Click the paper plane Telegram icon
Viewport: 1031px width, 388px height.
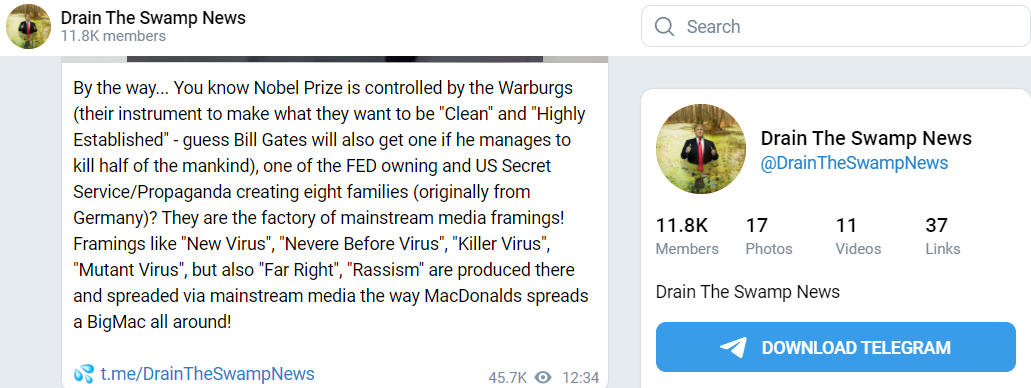[x=733, y=347]
